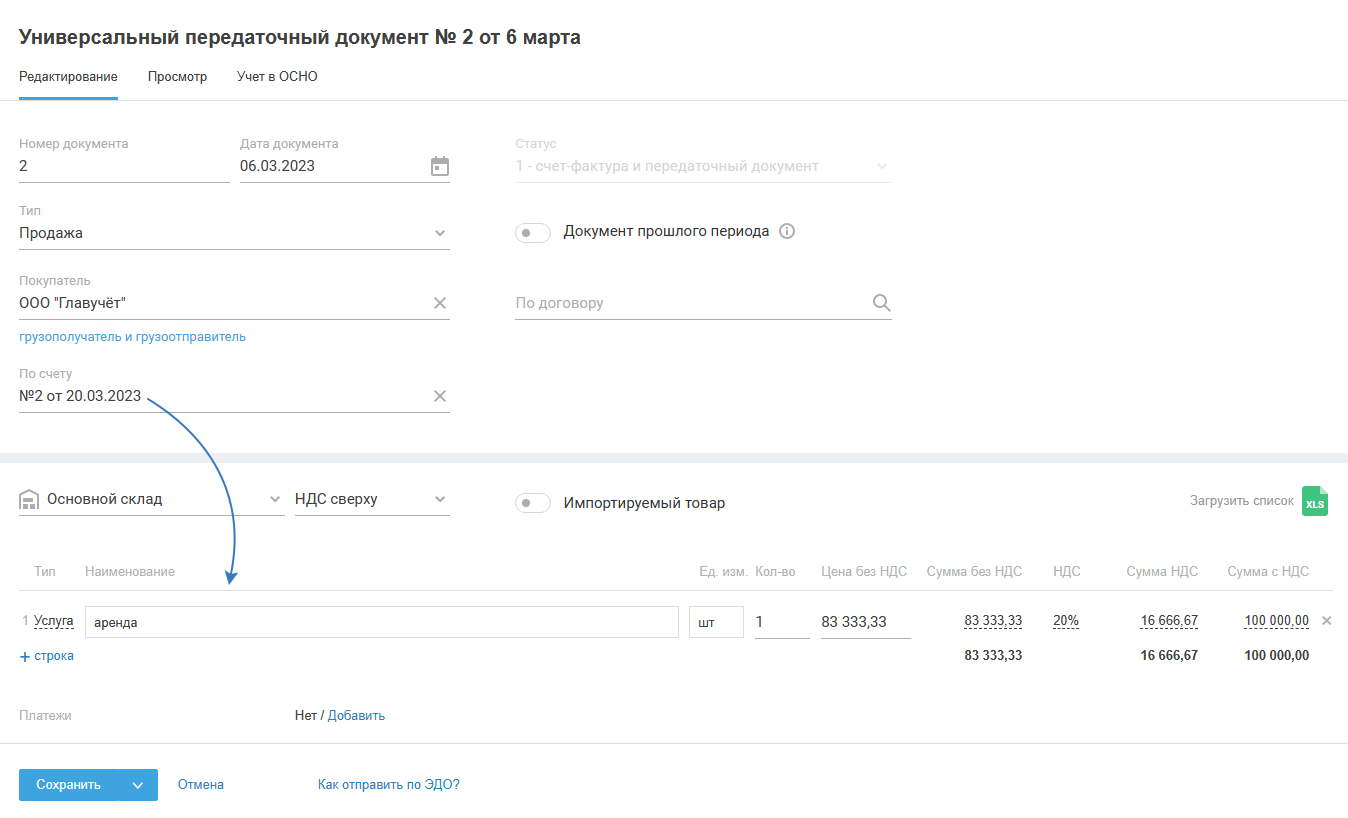Click the warehouse icon beside Основной склад

click(29, 500)
